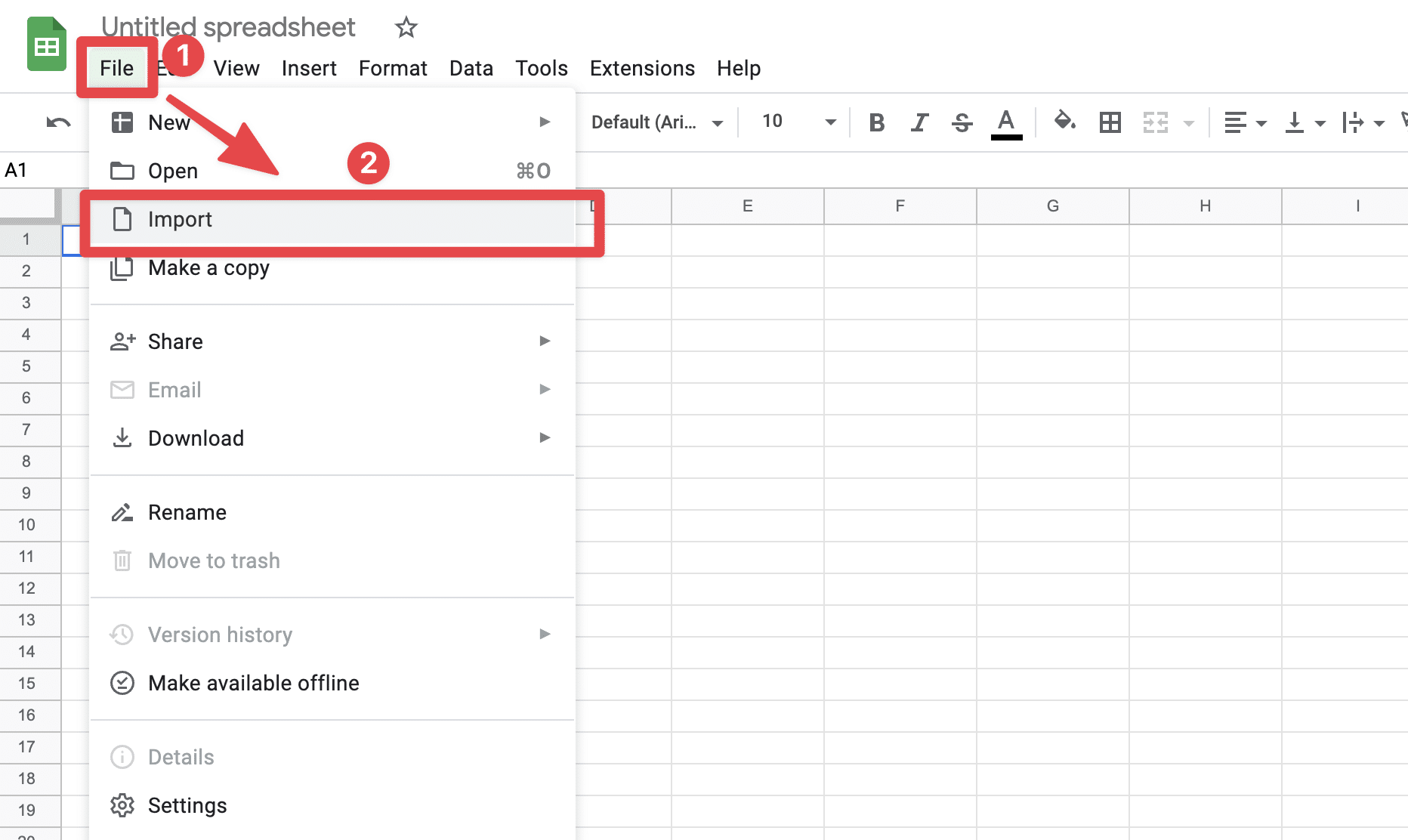
Task: Select Import in the File menu
Action: point(332,219)
